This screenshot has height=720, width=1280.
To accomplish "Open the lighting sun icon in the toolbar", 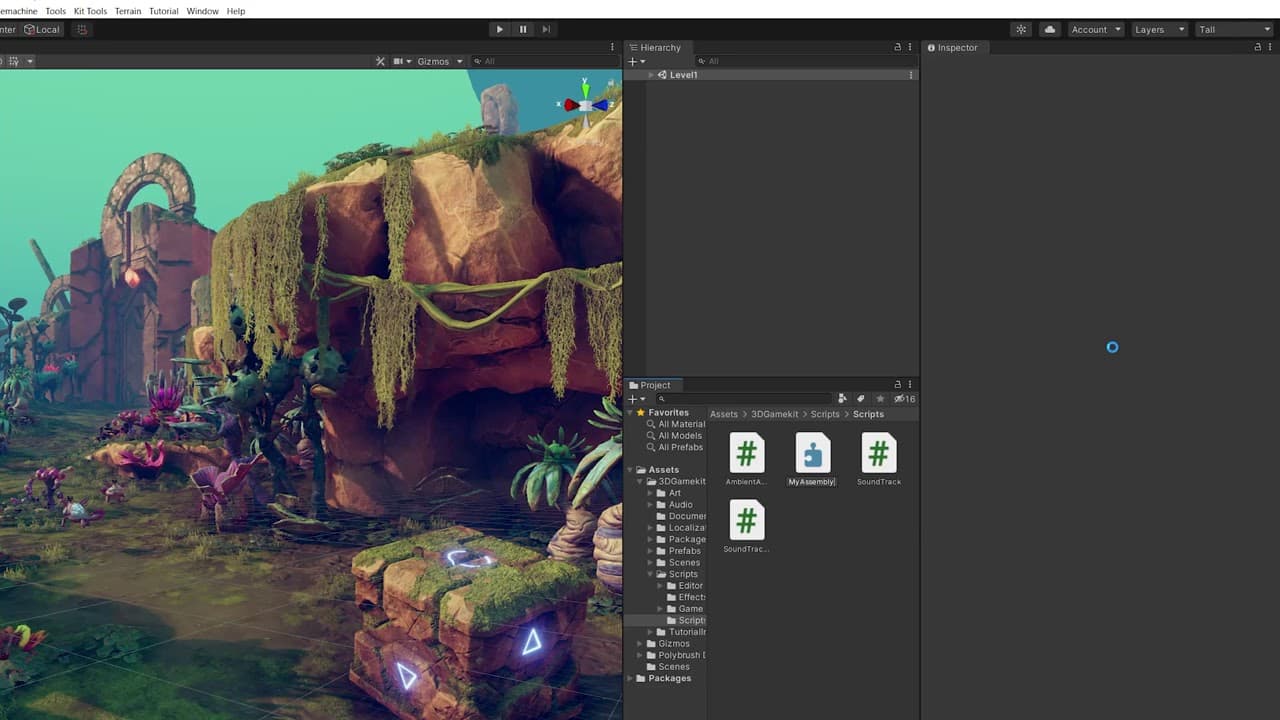I will coord(1021,29).
